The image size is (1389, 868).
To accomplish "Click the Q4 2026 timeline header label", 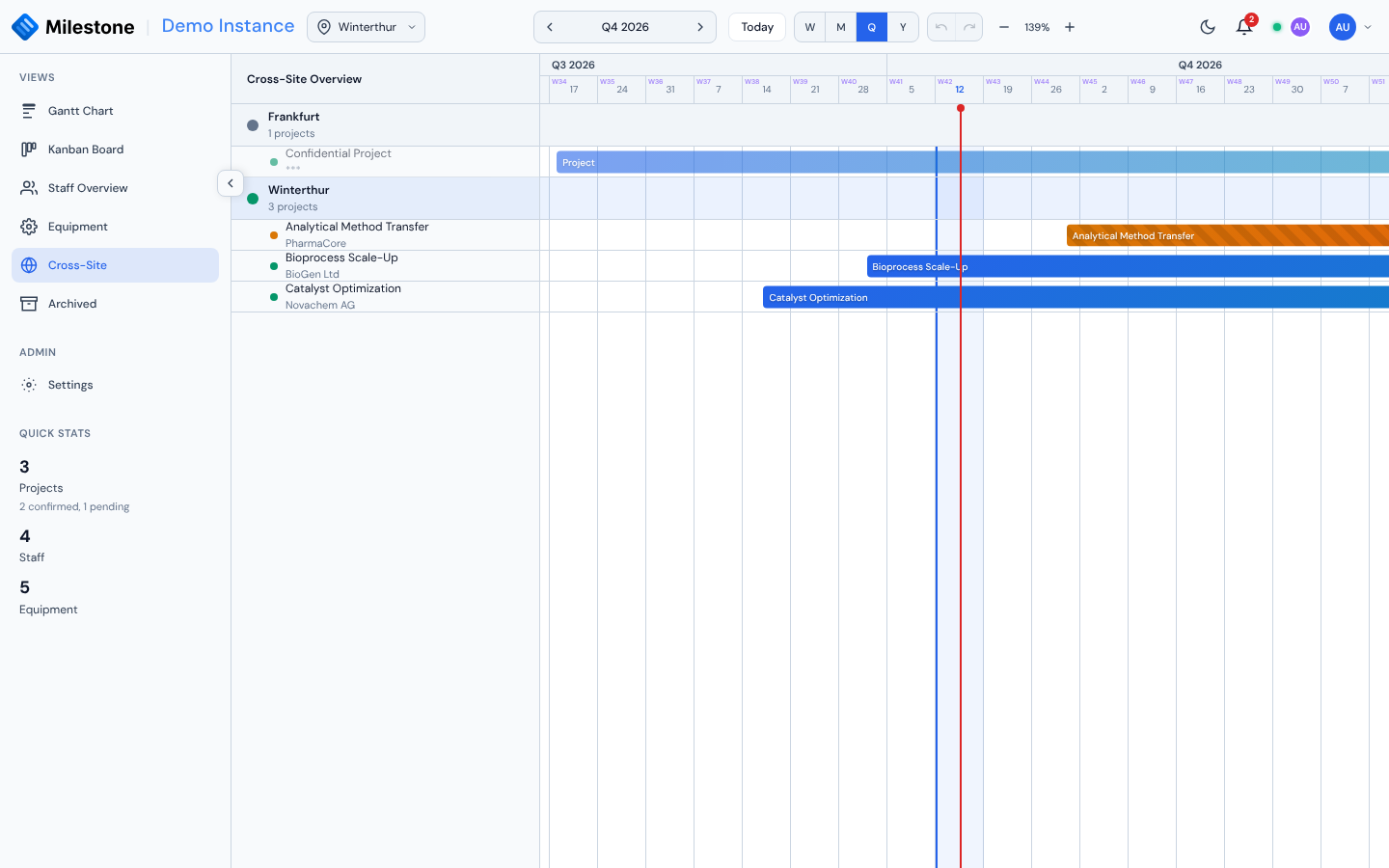I will point(1200,66).
